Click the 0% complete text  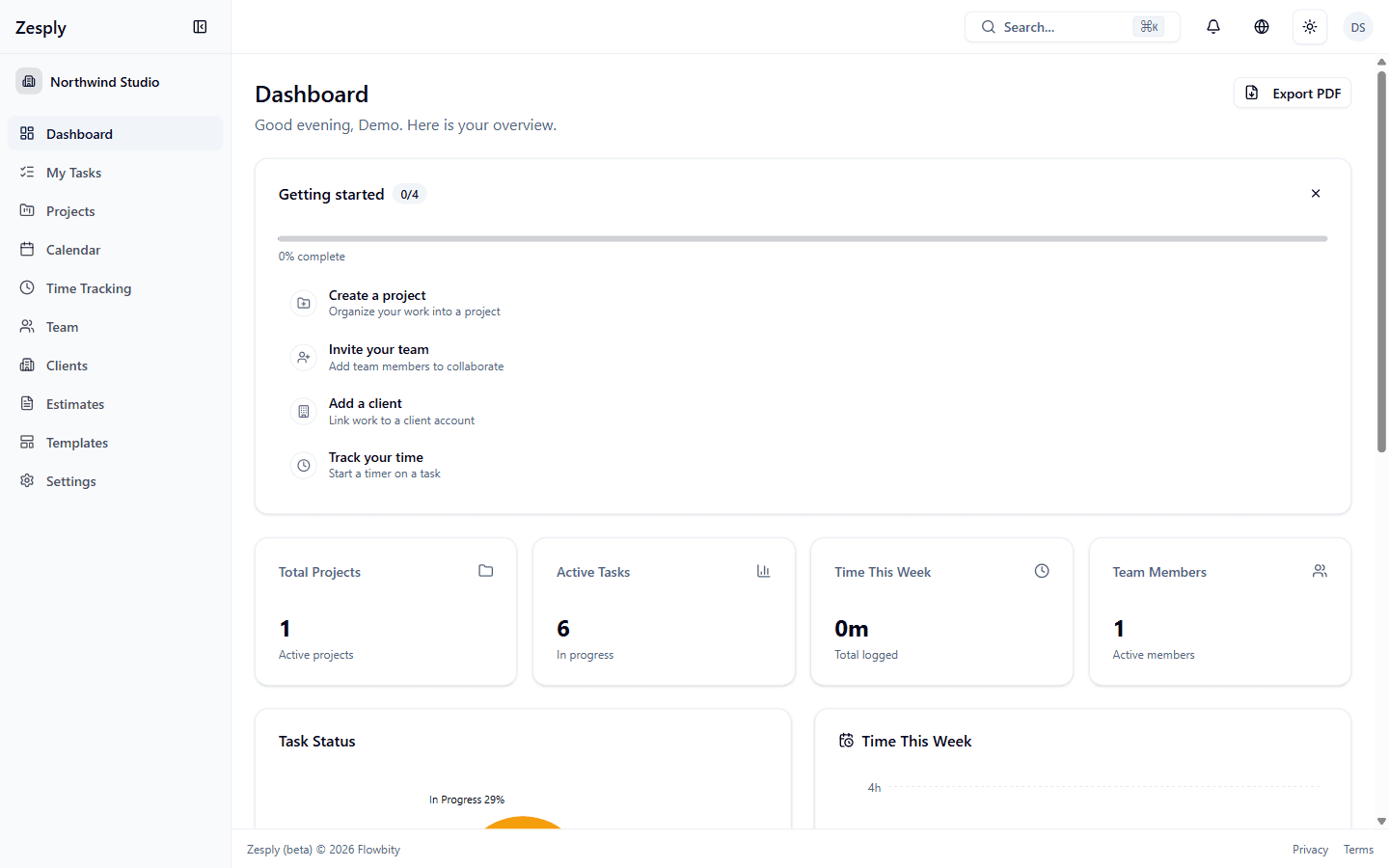pyautogui.click(x=312, y=257)
